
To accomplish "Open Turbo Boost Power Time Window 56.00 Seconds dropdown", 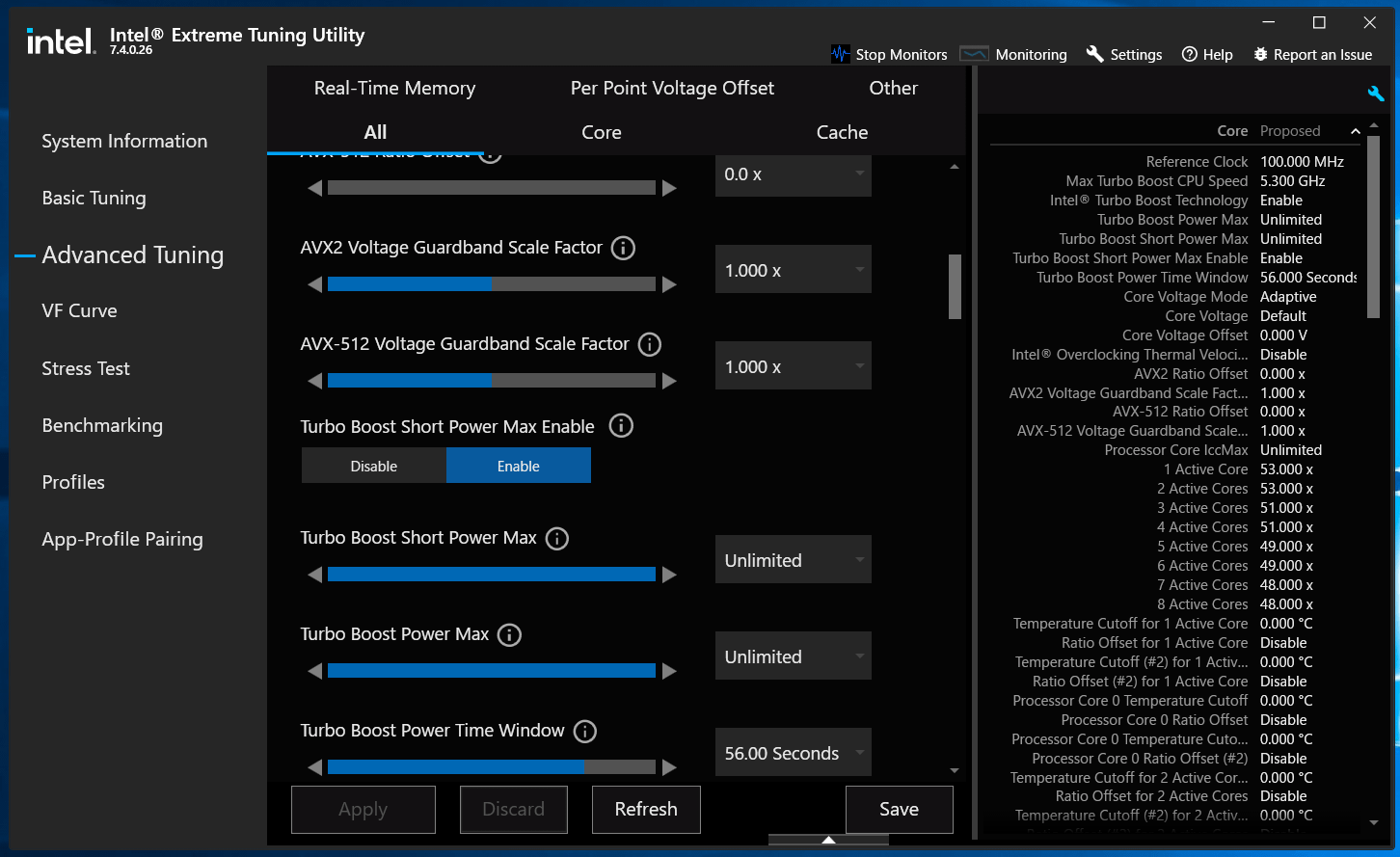I will click(x=794, y=753).
